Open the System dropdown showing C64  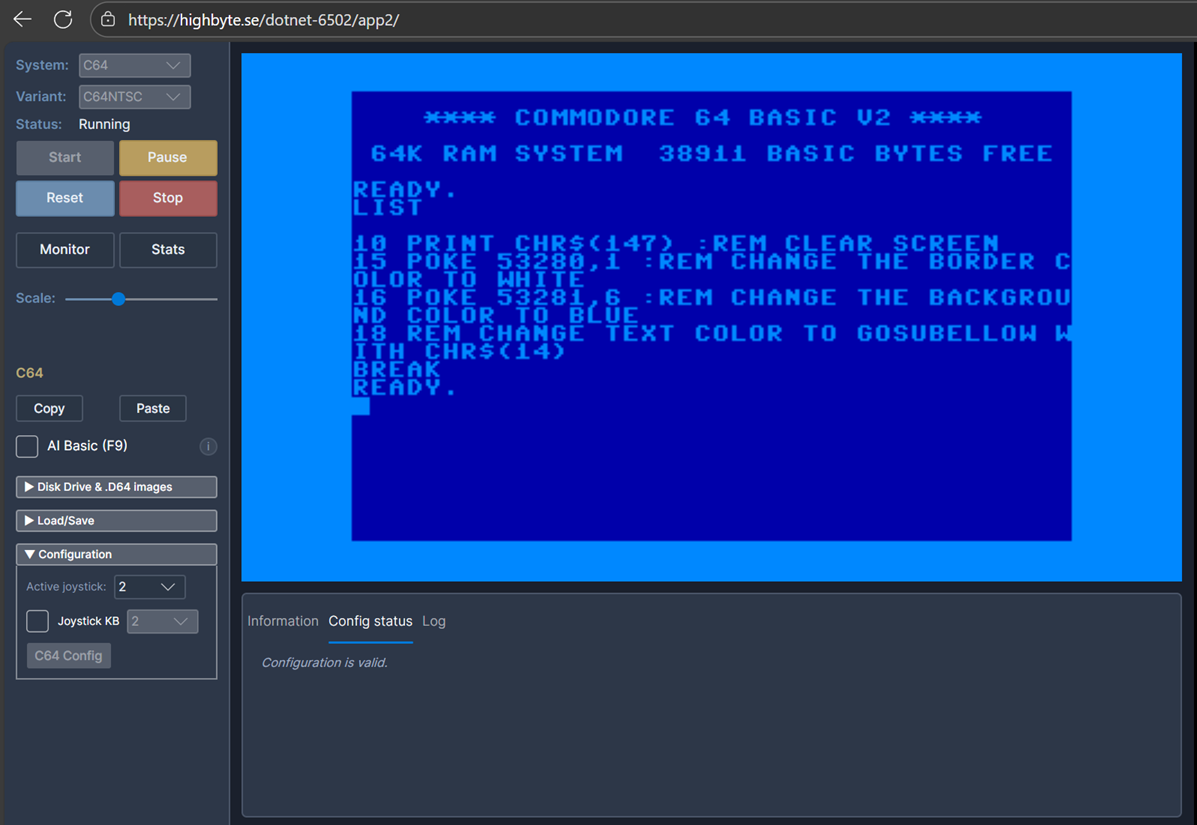coord(134,66)
